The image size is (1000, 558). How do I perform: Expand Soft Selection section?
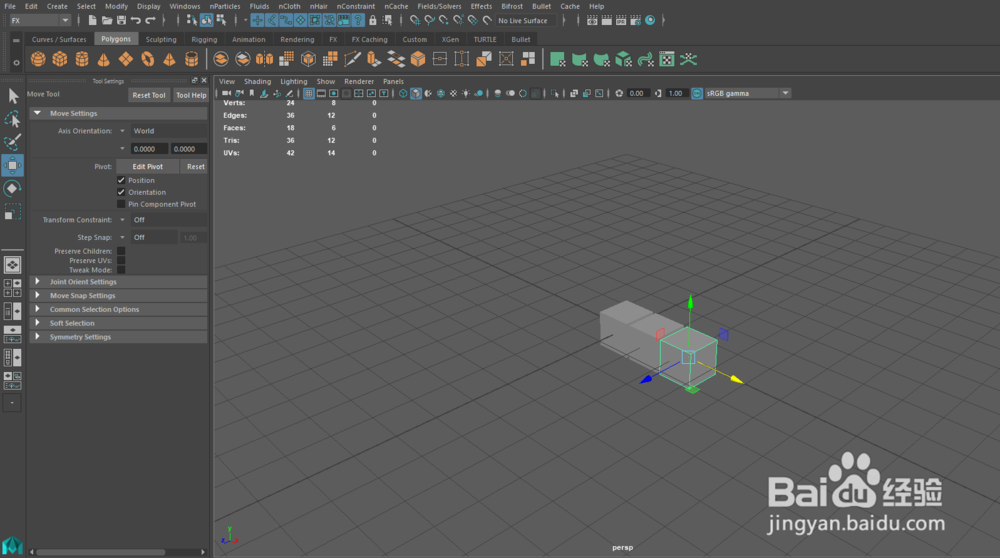point(119,323)
